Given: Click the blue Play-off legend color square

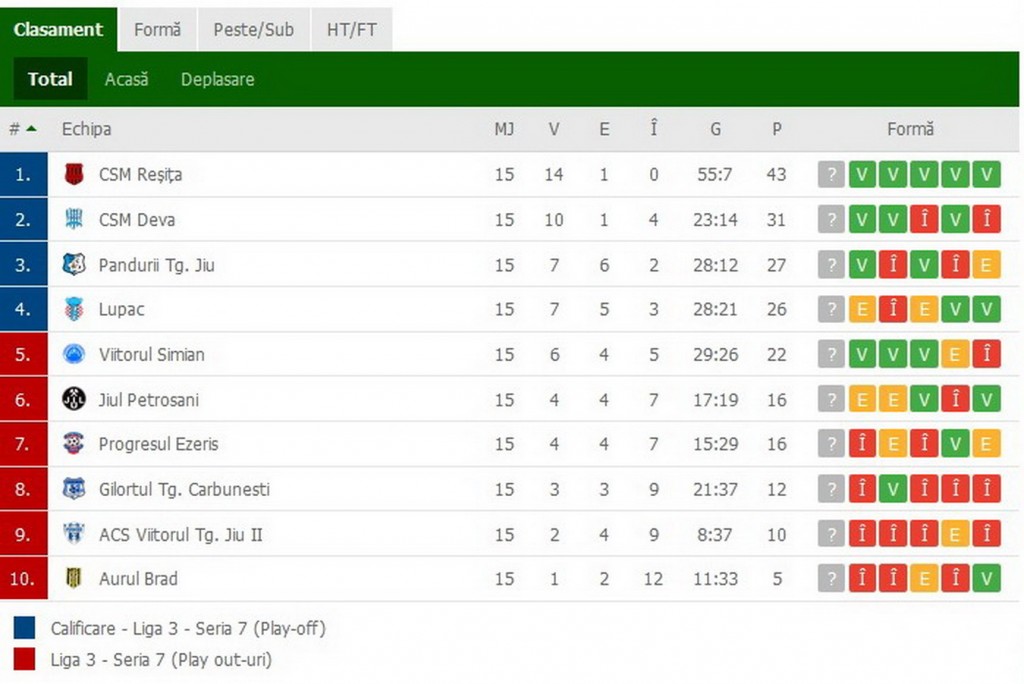Looking at the screenshot, I should click(x=24, y=628).
